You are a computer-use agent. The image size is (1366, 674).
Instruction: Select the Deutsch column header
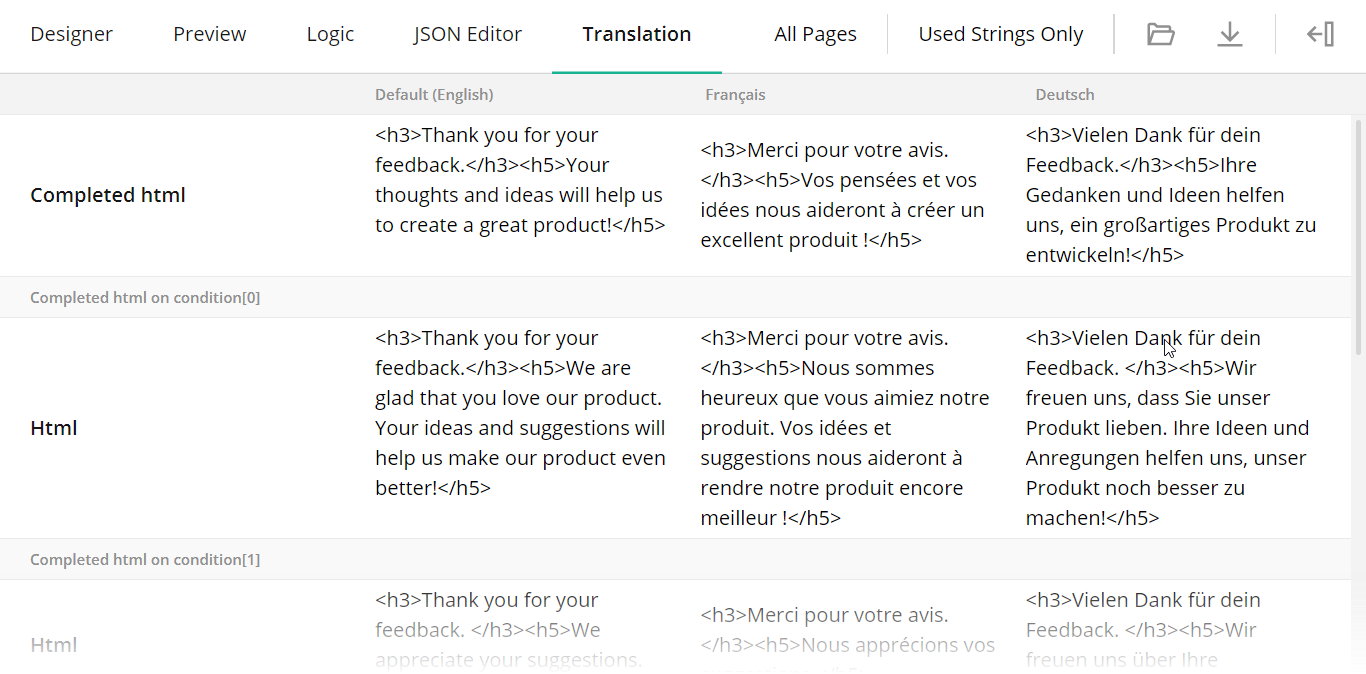(x=1064, y=94)
